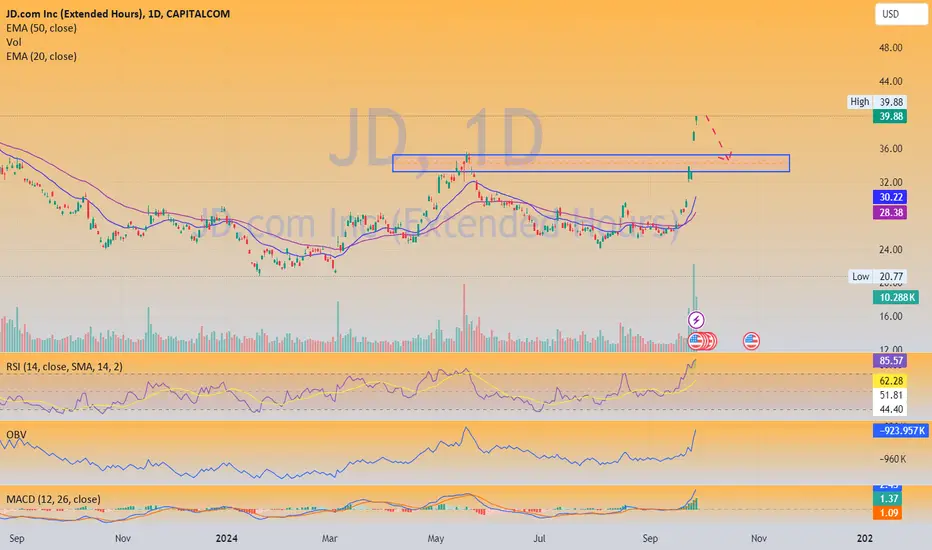Select the MACD (12, 26, close) legend

[53, 499]
